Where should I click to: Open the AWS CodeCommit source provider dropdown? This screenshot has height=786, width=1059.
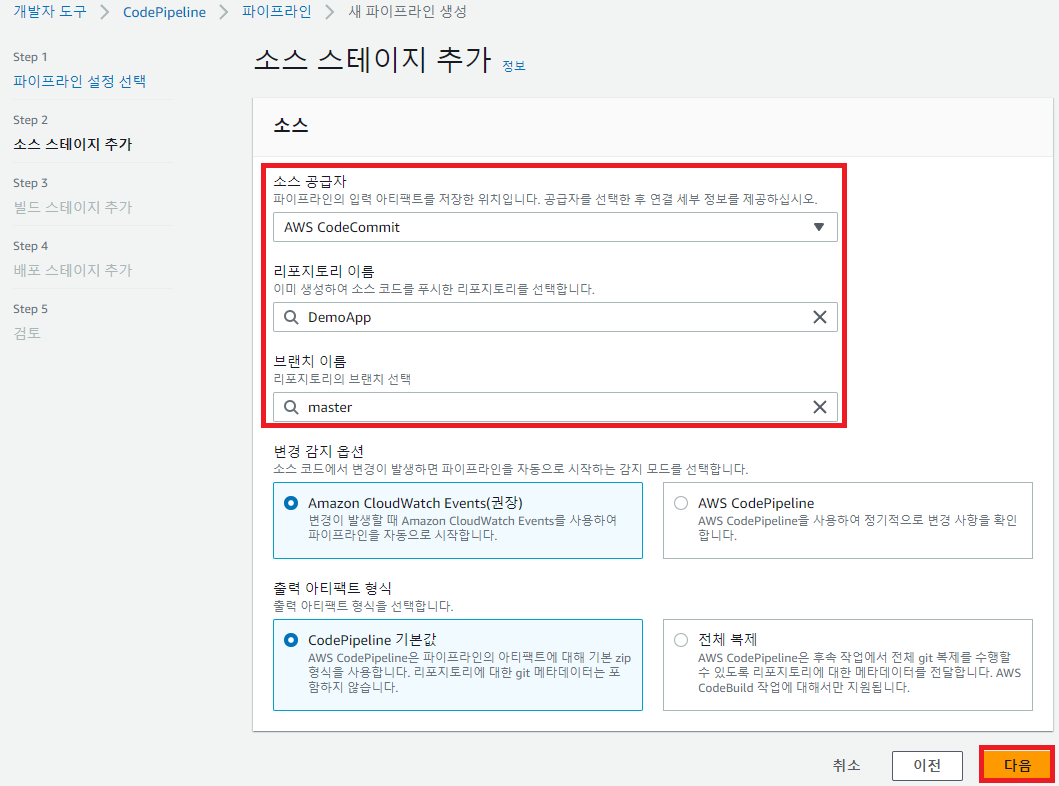tap(555, 228)
